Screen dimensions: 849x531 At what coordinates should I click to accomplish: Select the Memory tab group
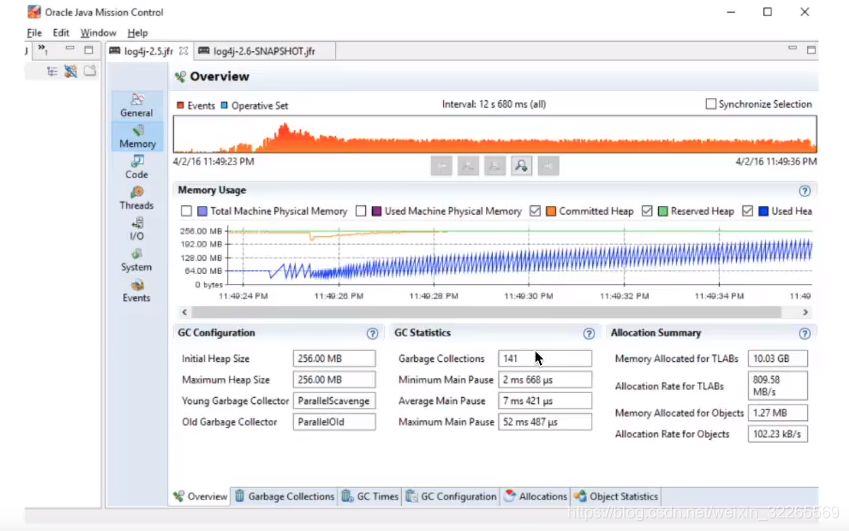click(137, 136)
